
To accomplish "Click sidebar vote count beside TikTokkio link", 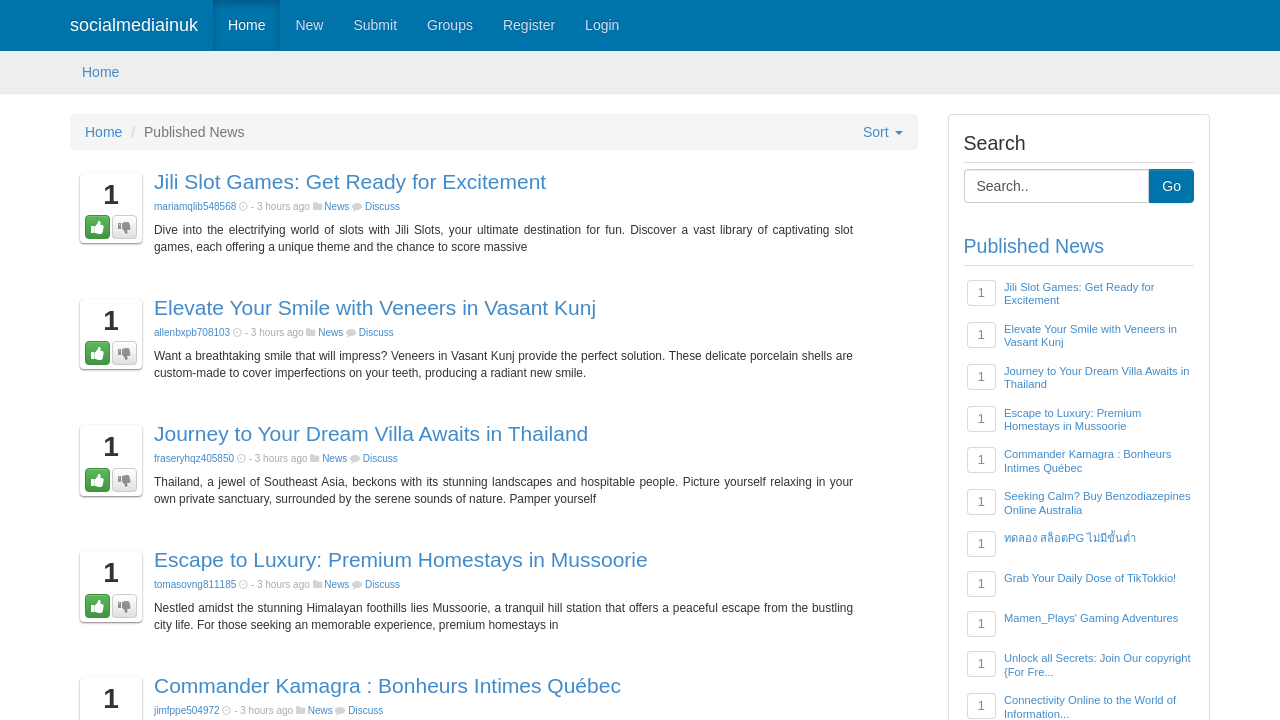I will coord(981,584).
